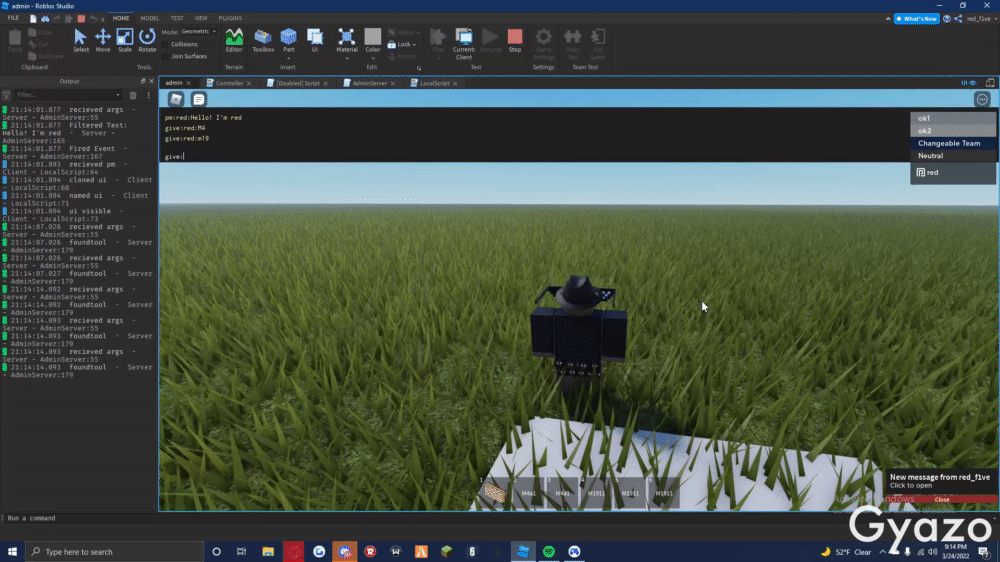Clear the Output with trash icon
1000x562 pixels.
coord(133,95)
